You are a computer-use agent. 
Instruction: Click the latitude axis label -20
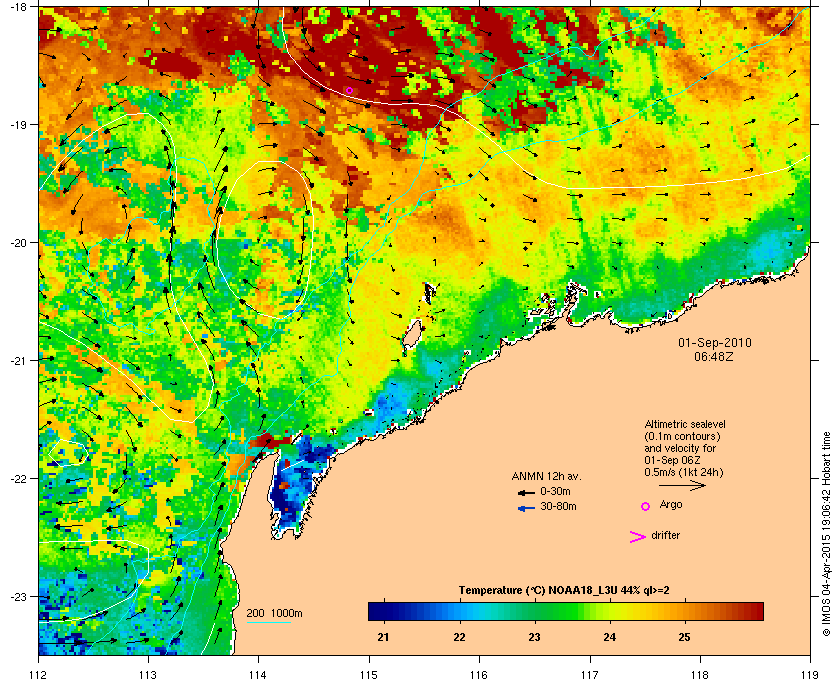tap(17, 243)
